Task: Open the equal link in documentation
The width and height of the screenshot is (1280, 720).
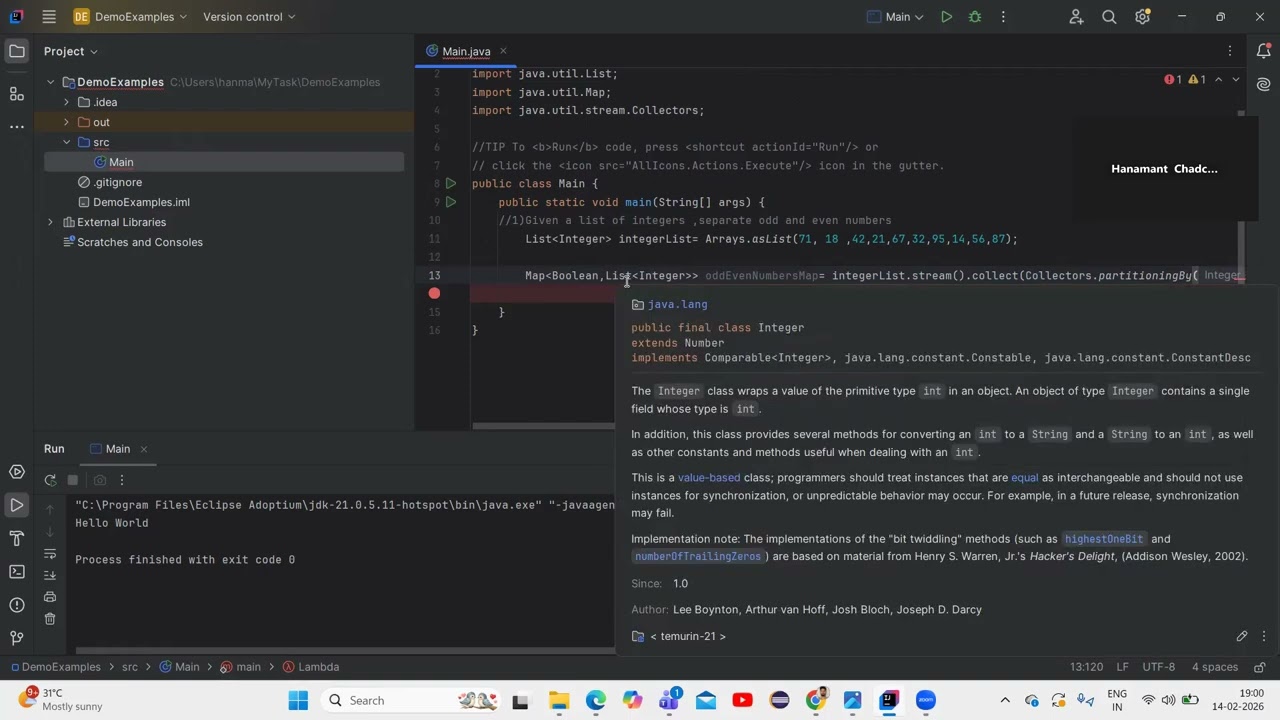Action: pyautogui.click(x=1025, y=478)
